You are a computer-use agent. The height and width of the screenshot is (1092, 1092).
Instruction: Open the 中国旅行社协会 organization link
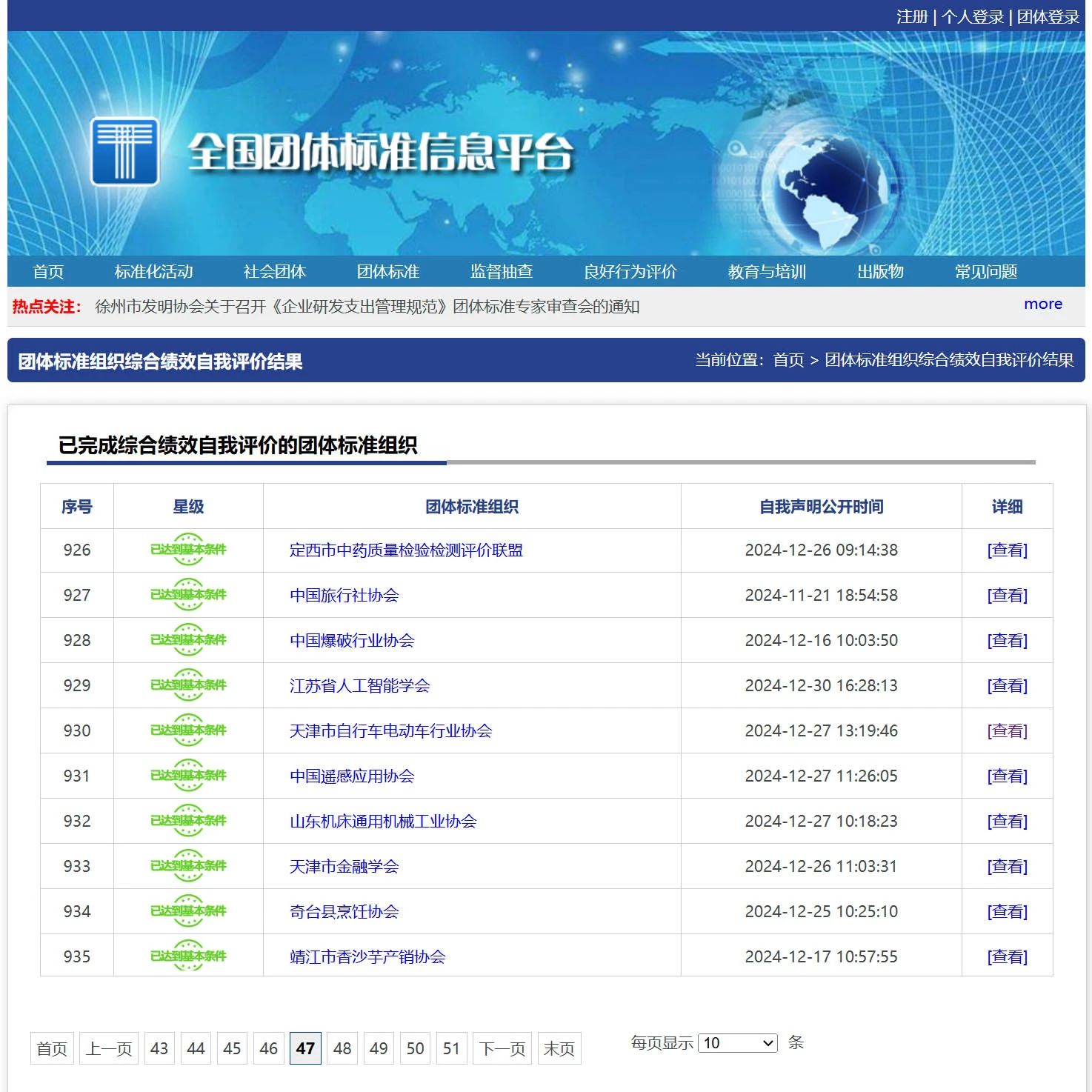[x=344, y=596]
